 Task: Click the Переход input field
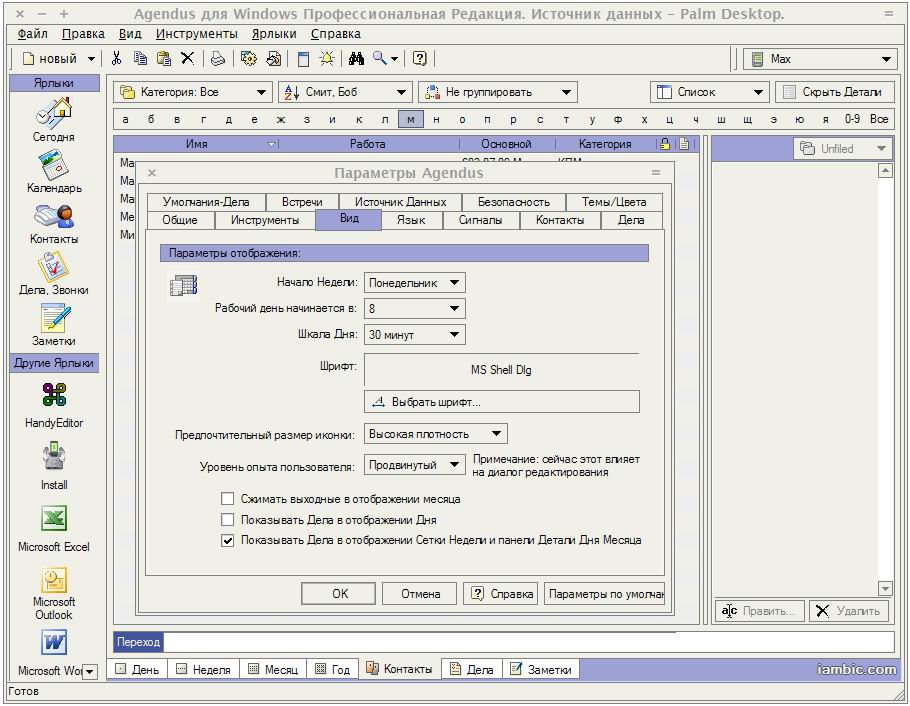[528, 642]
